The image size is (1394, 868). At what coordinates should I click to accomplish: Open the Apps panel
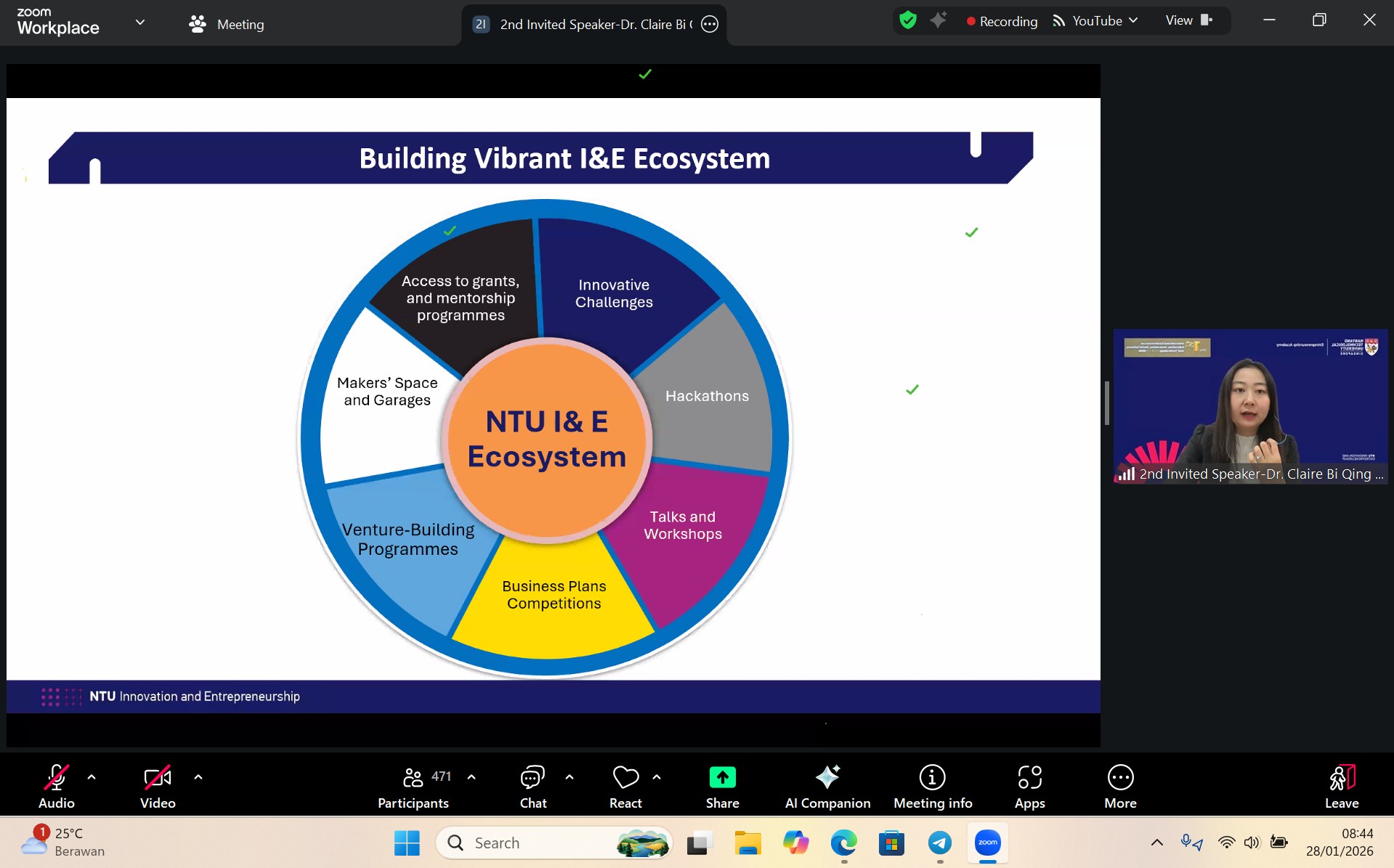point(1029,786)
